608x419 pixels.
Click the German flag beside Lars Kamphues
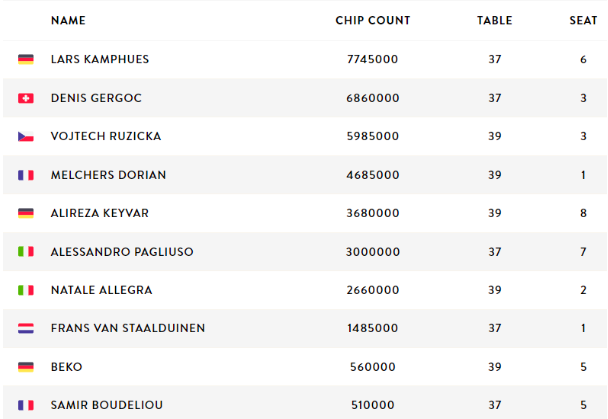tap(26, 60)
